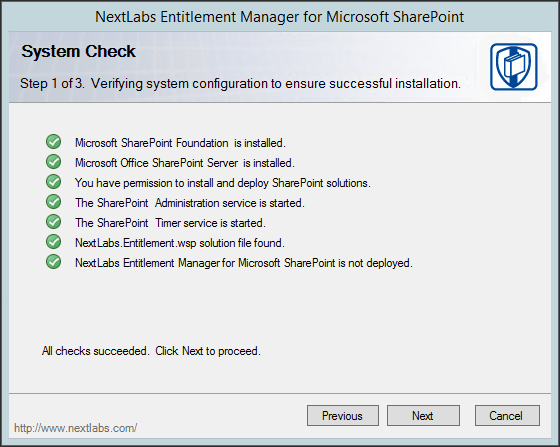Click green check beside Timer service started
560x447 pixels.
(x=54, y=222)
